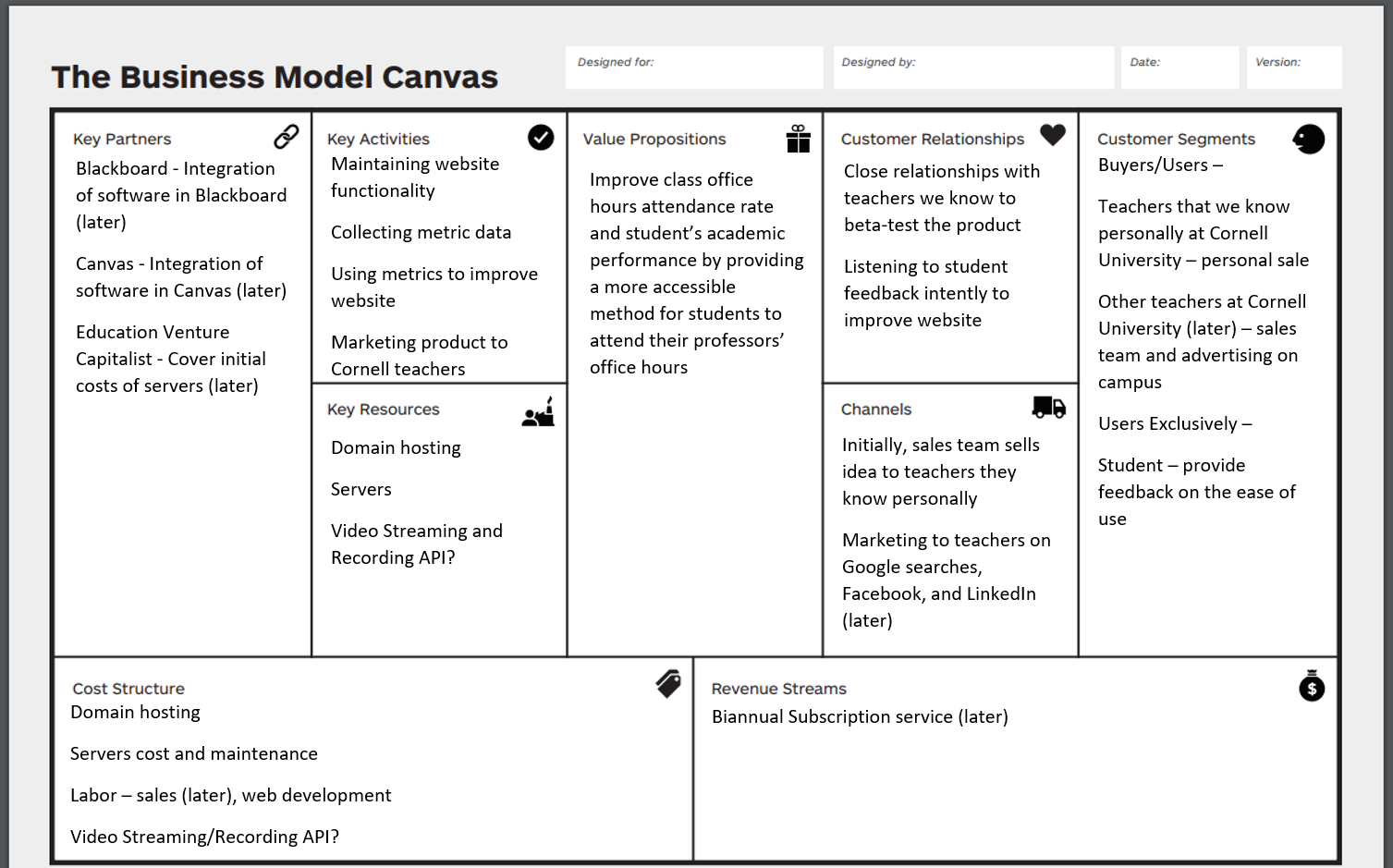Screen dimensions: 1393x868
Task: Click Servers in Key Resources
Action: [361, 490]
